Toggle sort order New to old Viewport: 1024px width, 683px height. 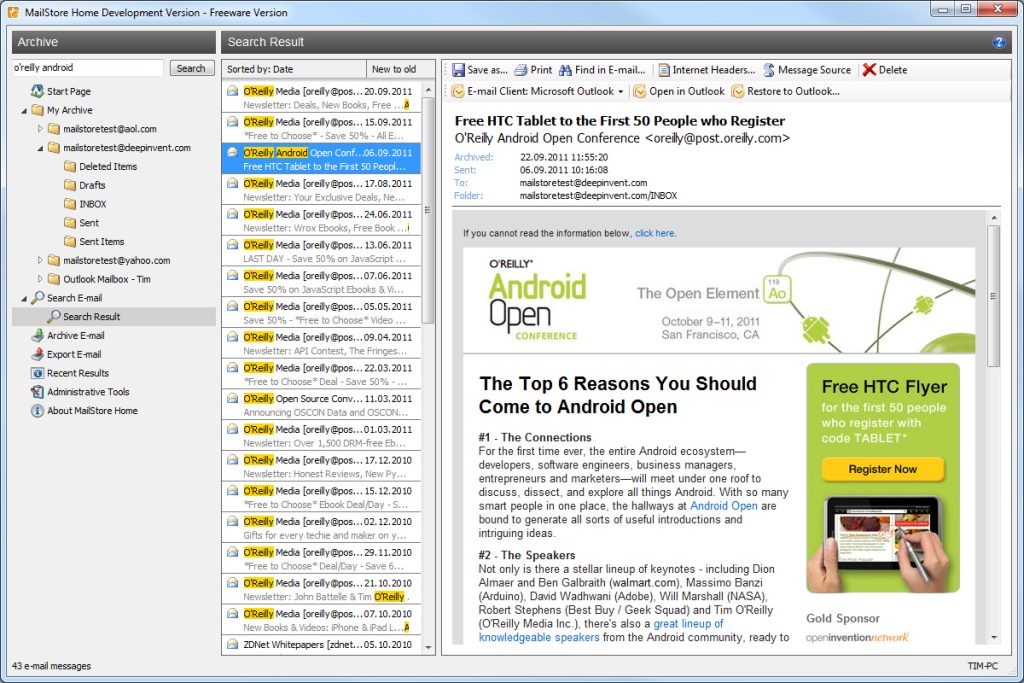click(x=395, y=69)
